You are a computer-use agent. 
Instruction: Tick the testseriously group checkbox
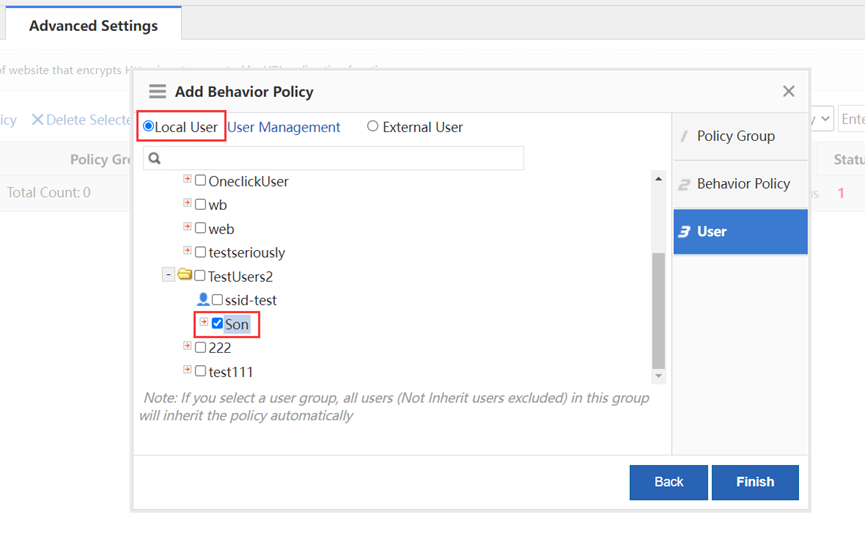tap(201, 252)
